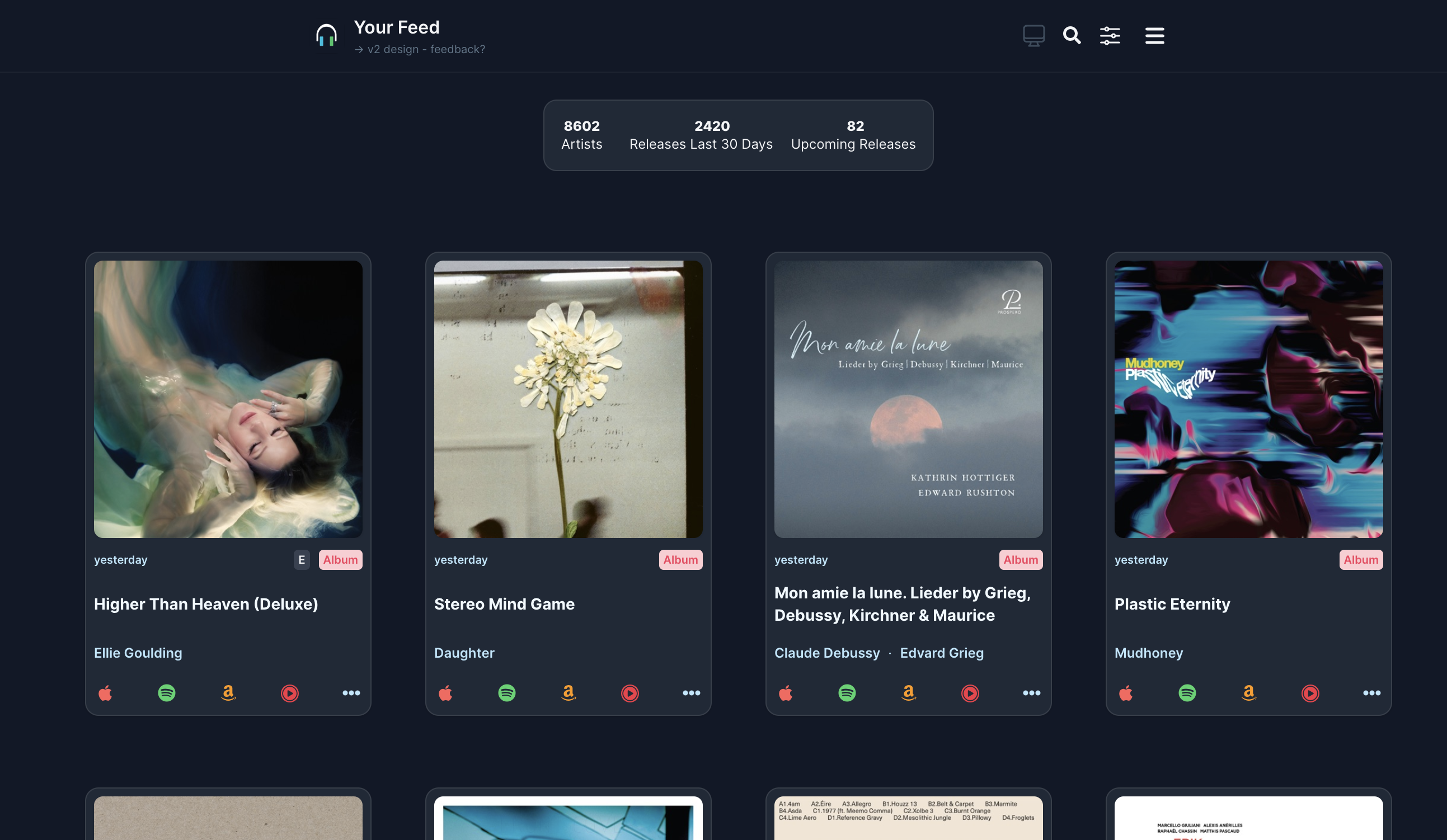This screenshot has height=840, width=1447.
Task: Click Album tag on Mon amie la lune card
Action: click(x=1021, y=560)
